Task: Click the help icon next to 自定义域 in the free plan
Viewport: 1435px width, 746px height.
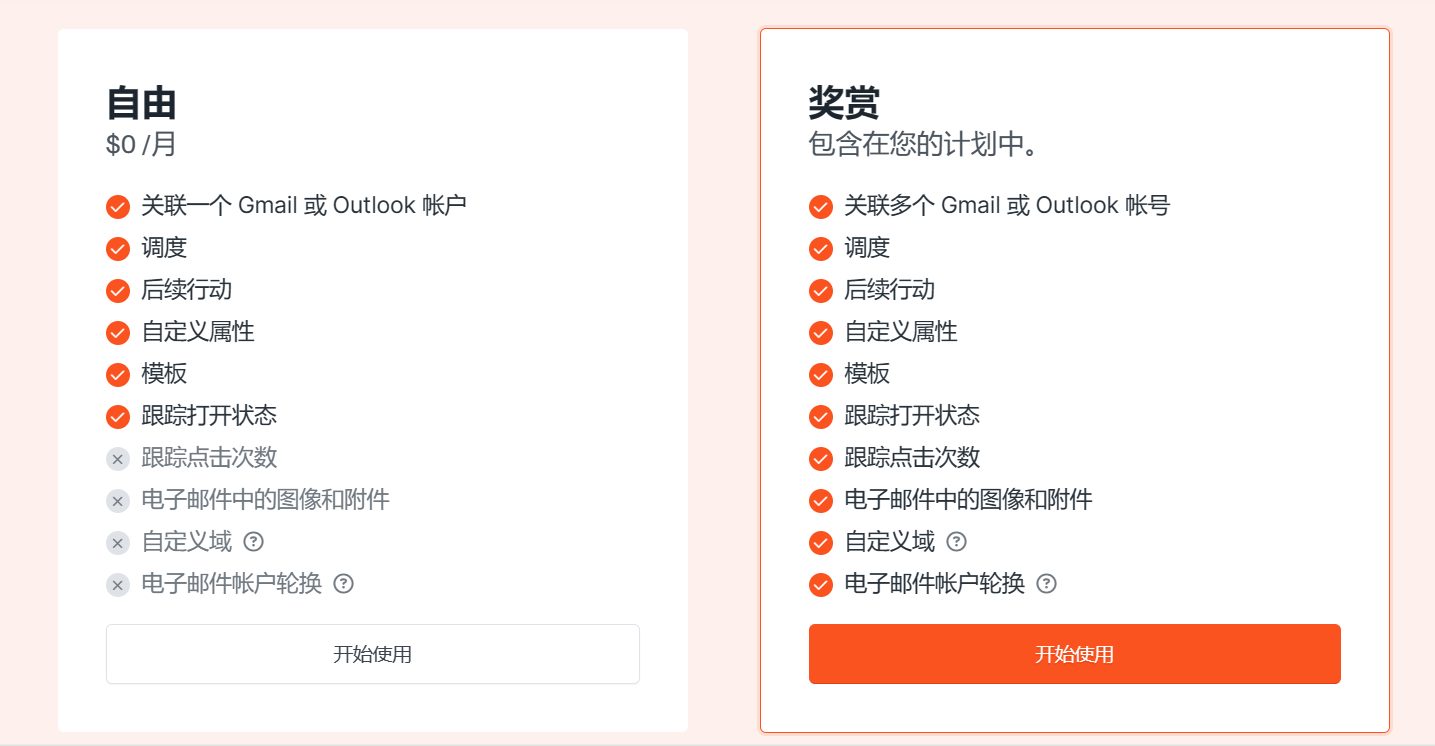Action: coord(254,542)
